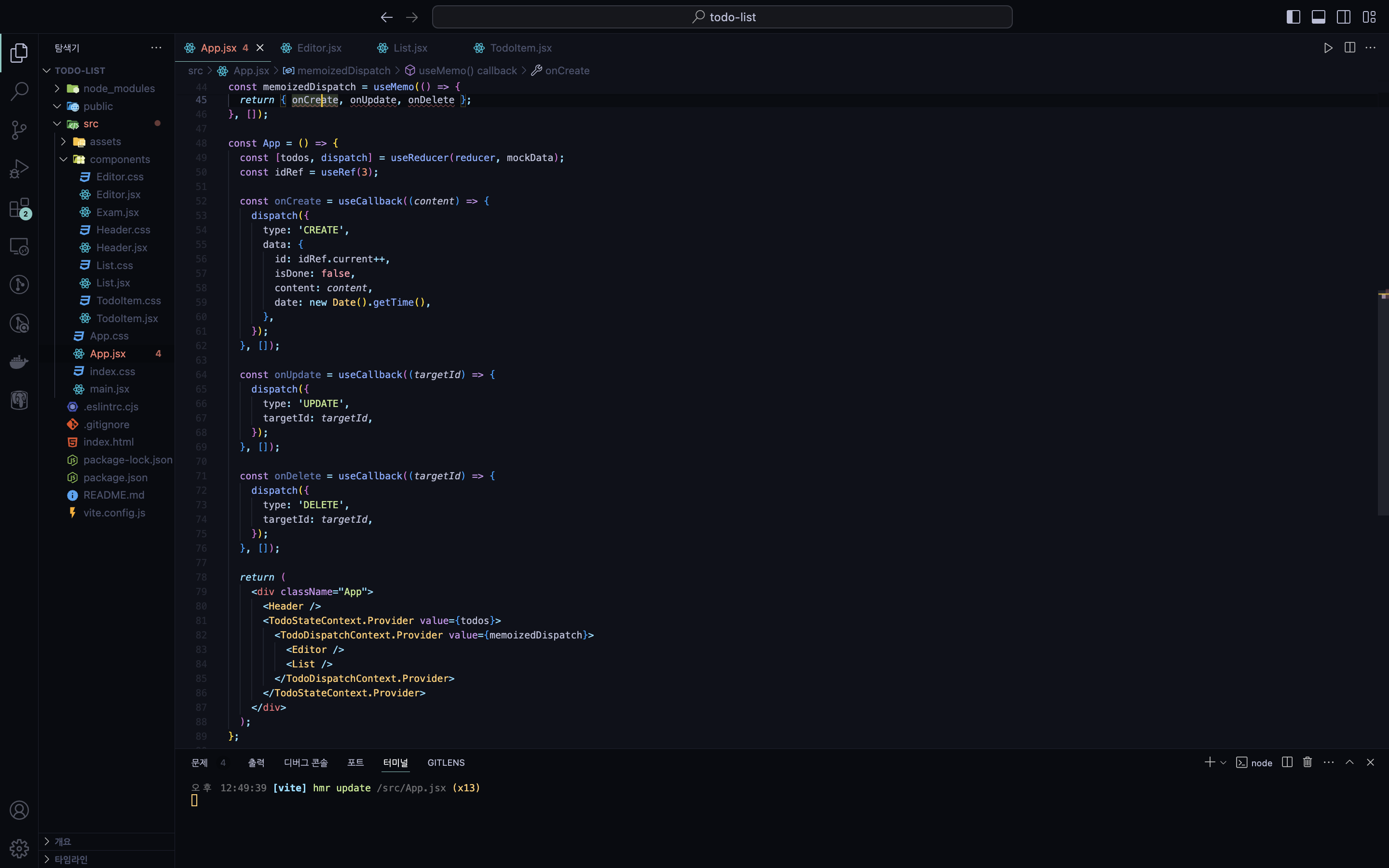
Task: Switch to the Editor.jsx tab
Action: click(x=319, y=48)
